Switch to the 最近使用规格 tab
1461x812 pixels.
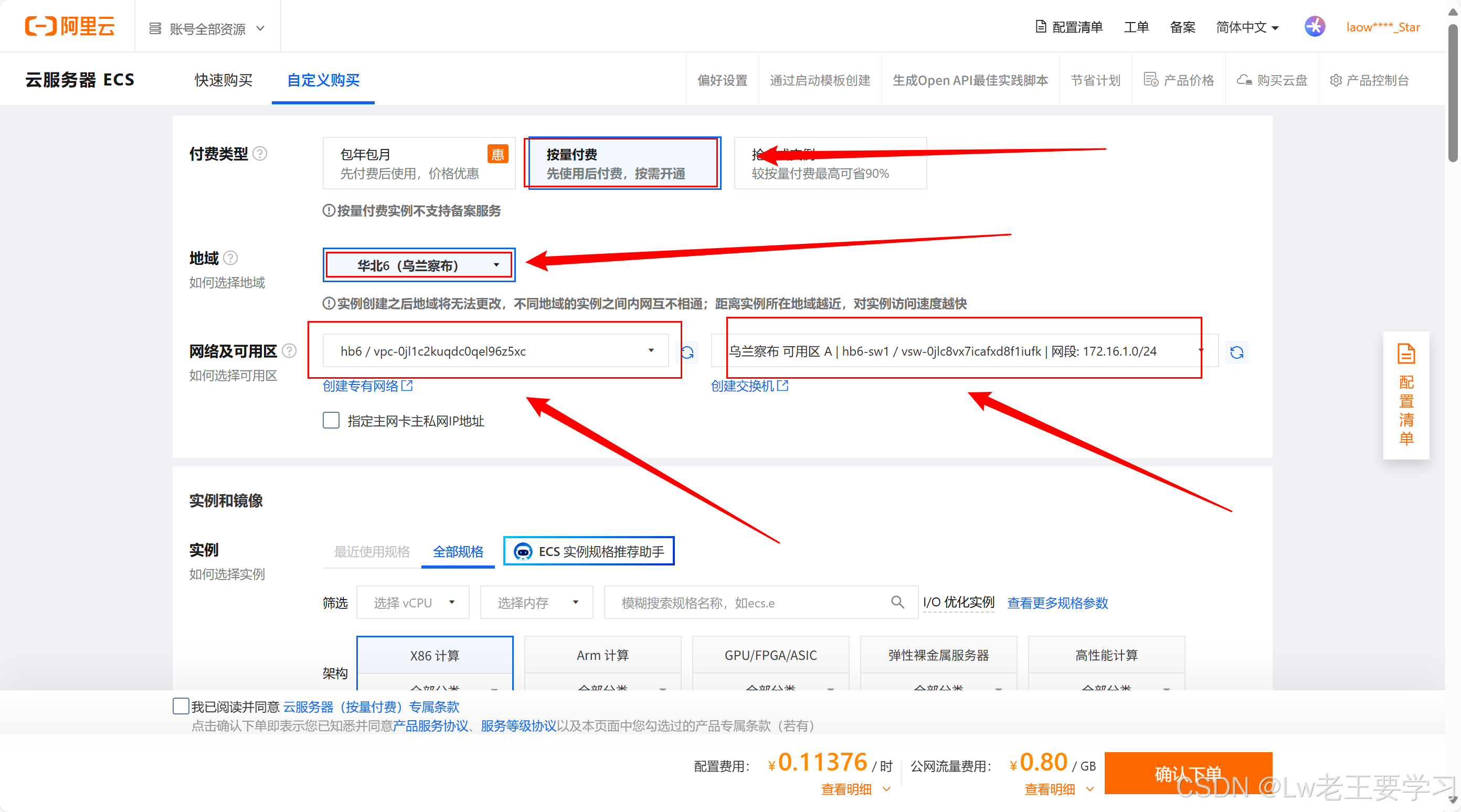click(372, 552)
